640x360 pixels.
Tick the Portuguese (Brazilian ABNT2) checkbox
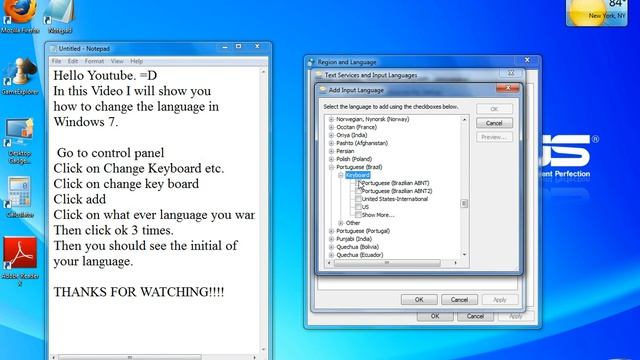[358, 191]
